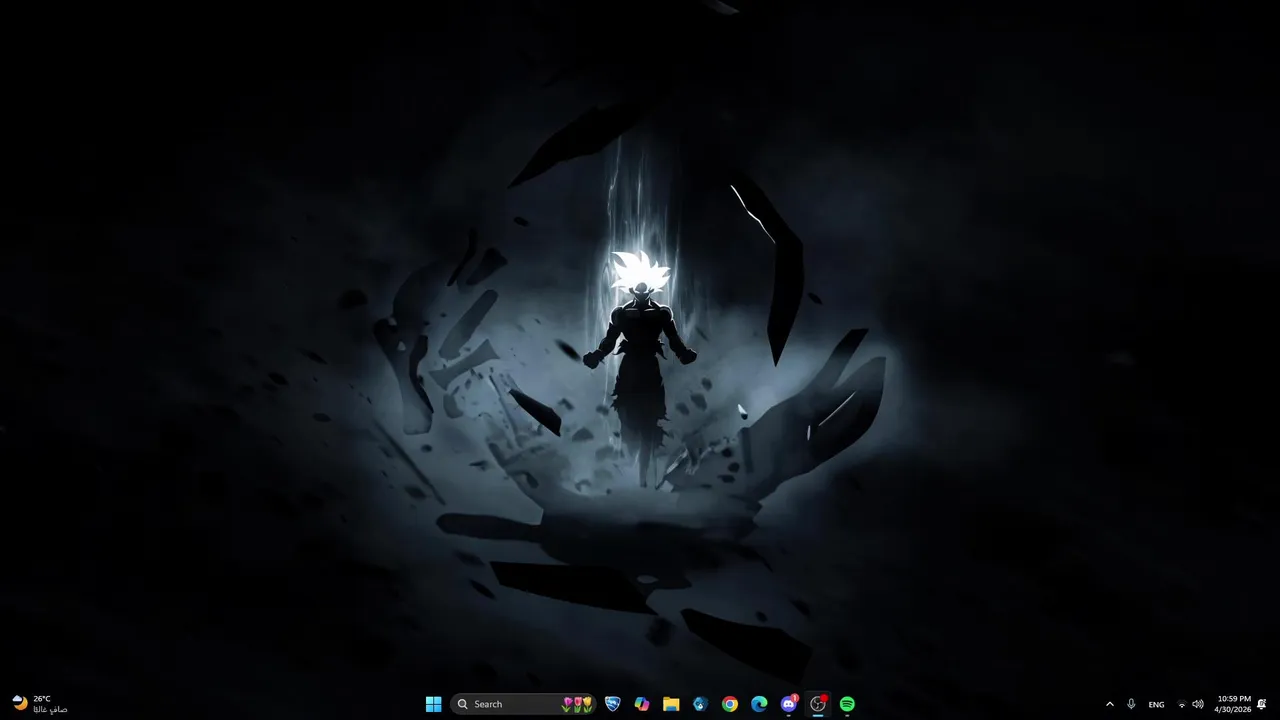
Task: Launch Google Chrome from the taskbar
Action: (x=730, y=704)
